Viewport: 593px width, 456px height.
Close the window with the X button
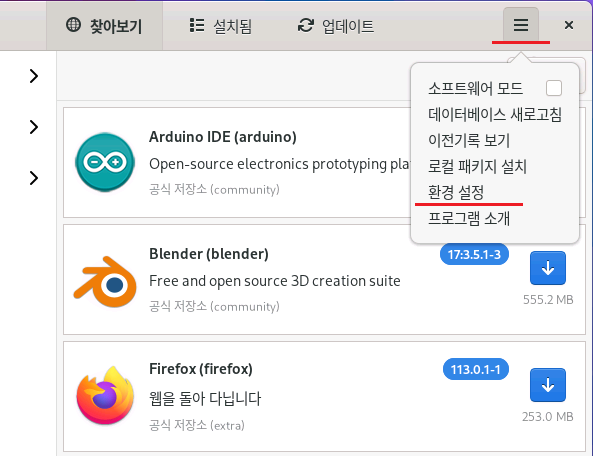click(568, 25)
